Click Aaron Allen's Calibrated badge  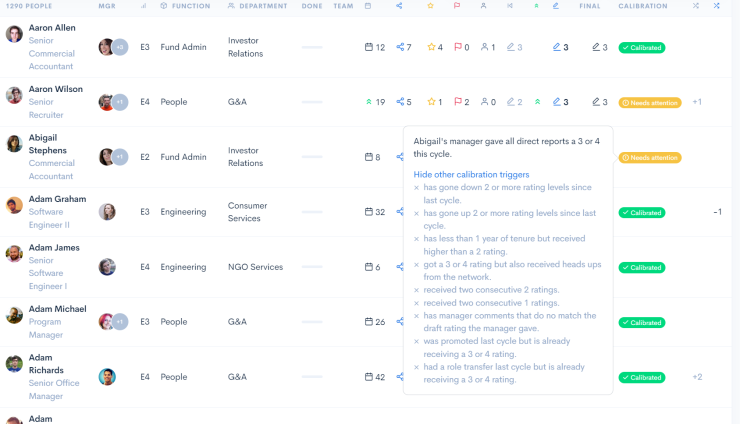point(642,47)
